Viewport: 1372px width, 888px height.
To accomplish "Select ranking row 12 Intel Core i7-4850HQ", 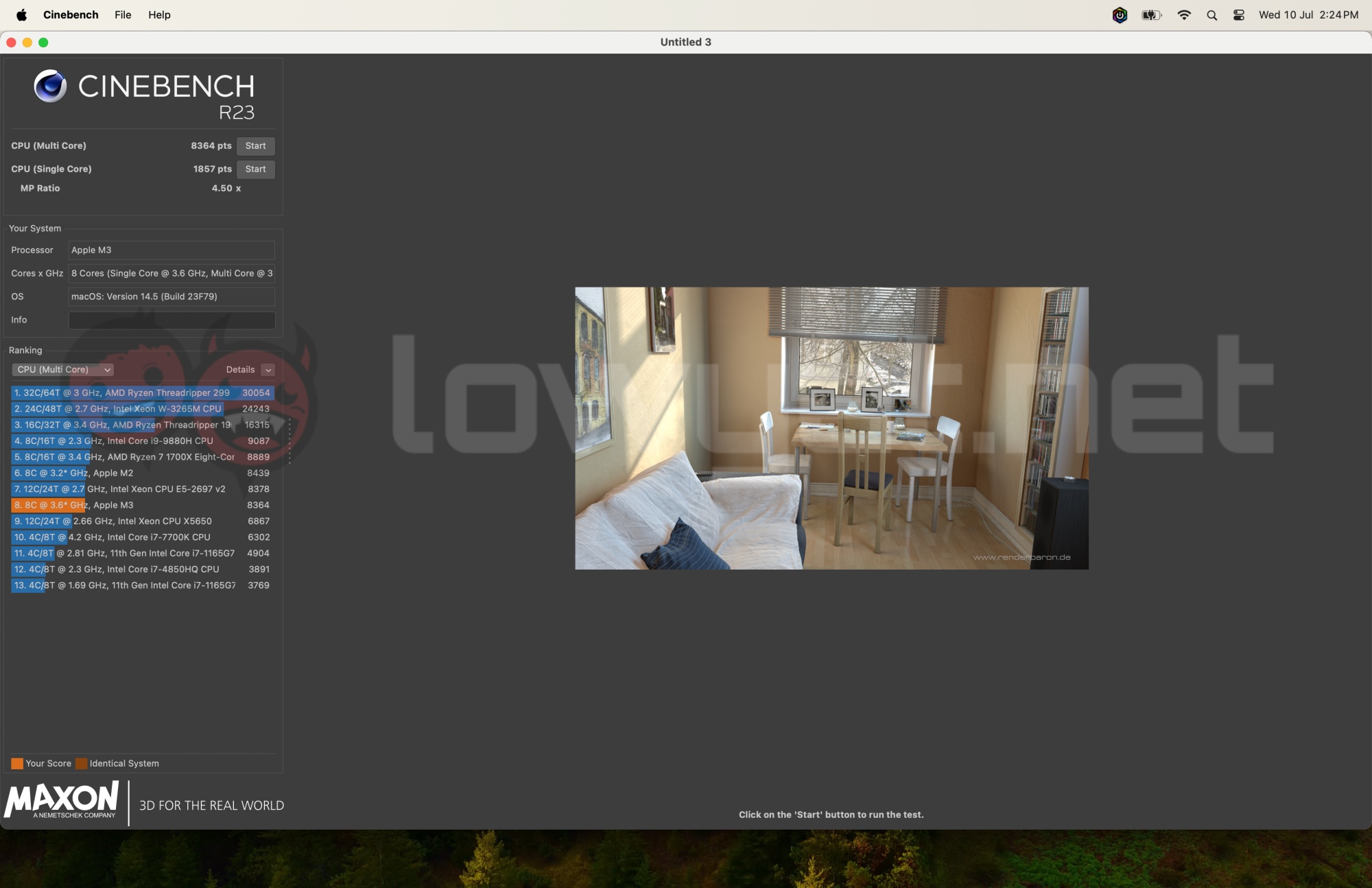I will tap(143, 569).
